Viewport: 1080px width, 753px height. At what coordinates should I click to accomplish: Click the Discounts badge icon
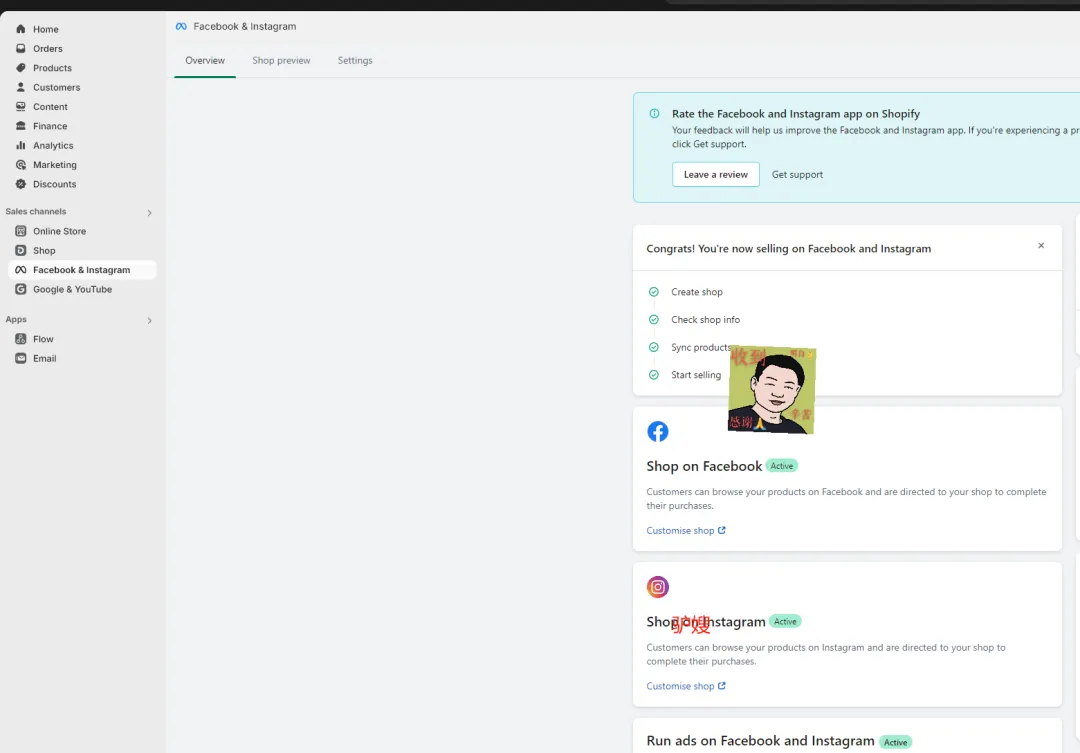coord(21,184)
